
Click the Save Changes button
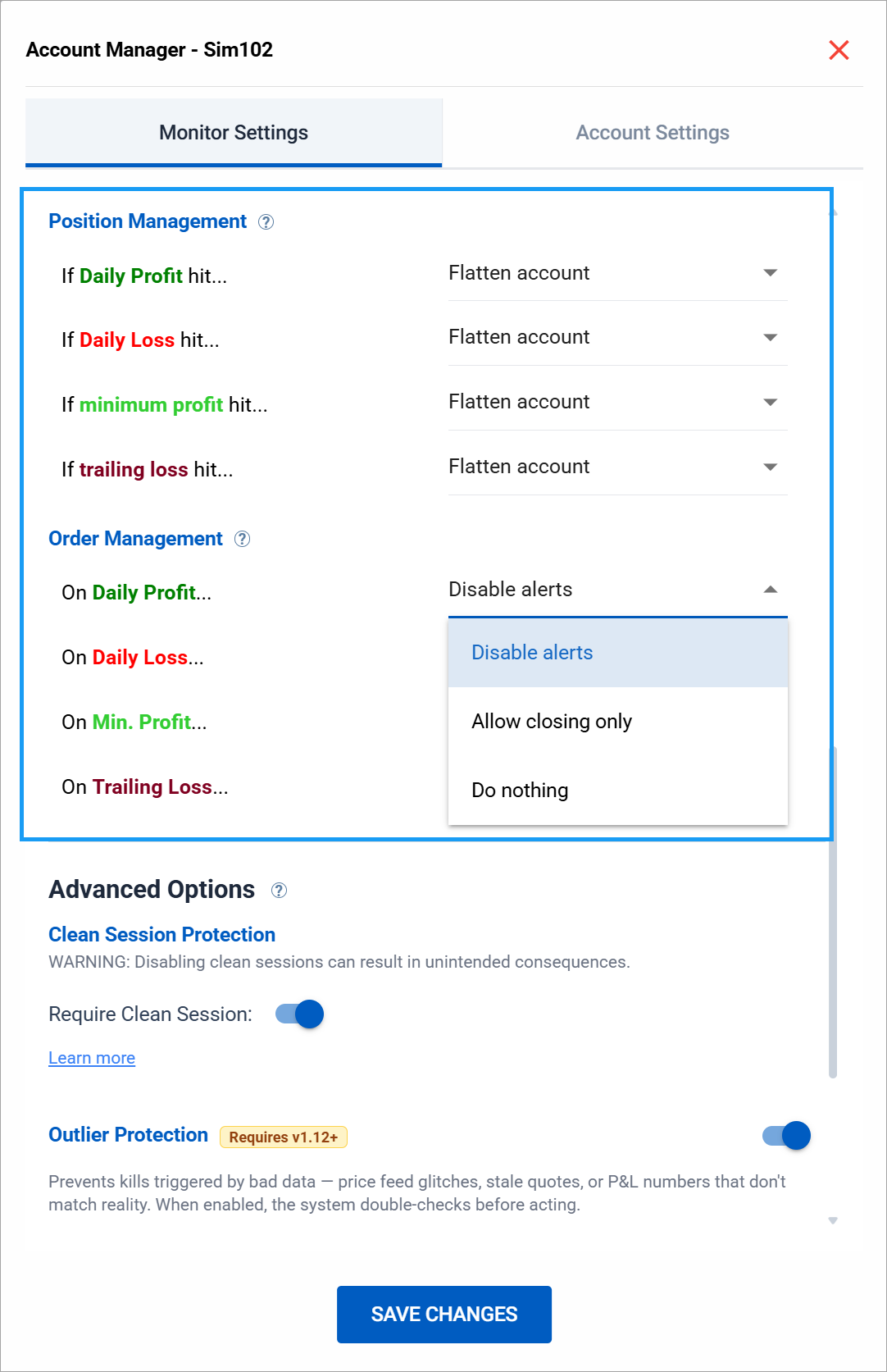point(444,1315)
